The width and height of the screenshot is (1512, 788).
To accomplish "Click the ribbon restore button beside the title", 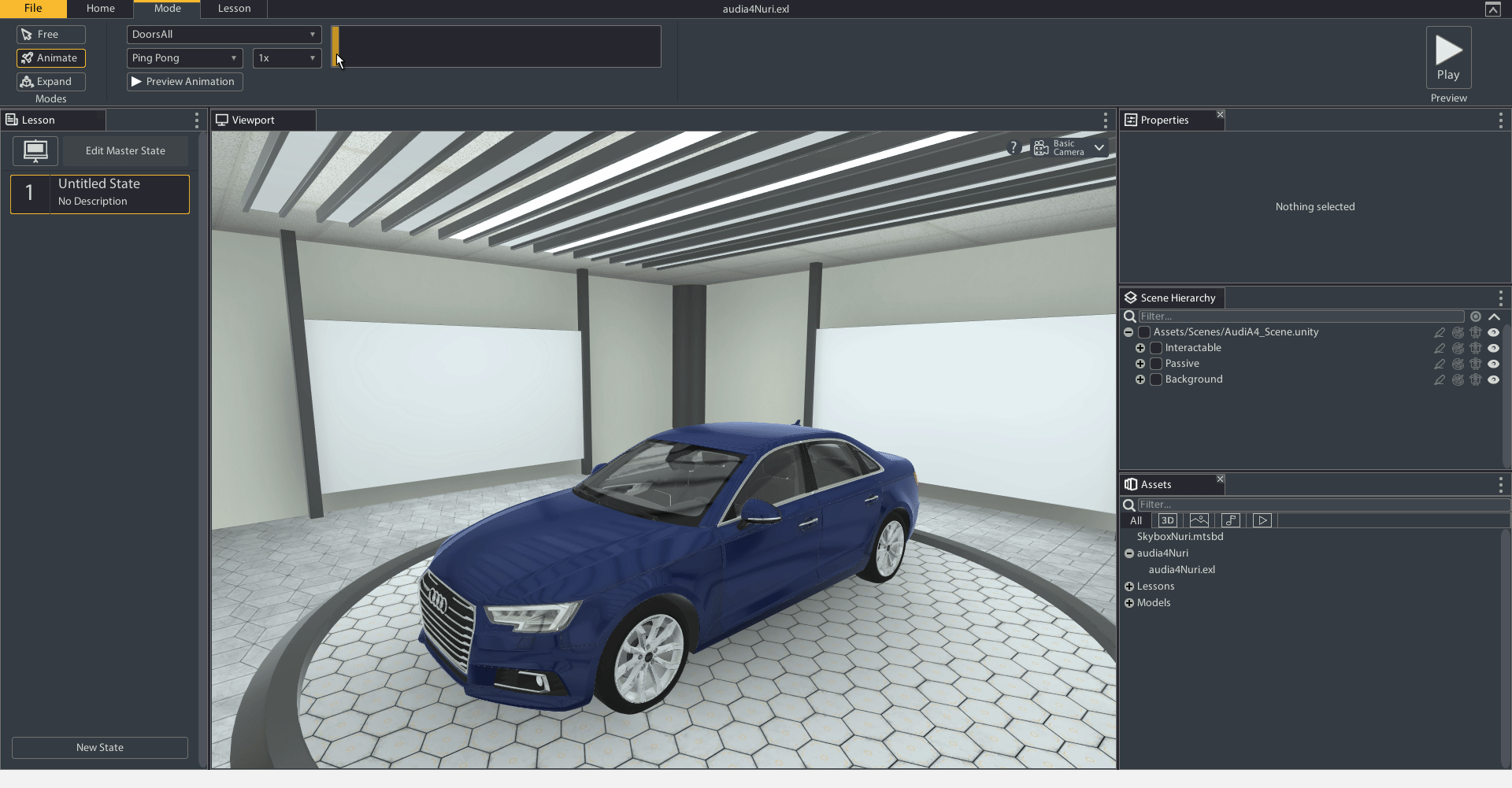I will point(1492,9).
